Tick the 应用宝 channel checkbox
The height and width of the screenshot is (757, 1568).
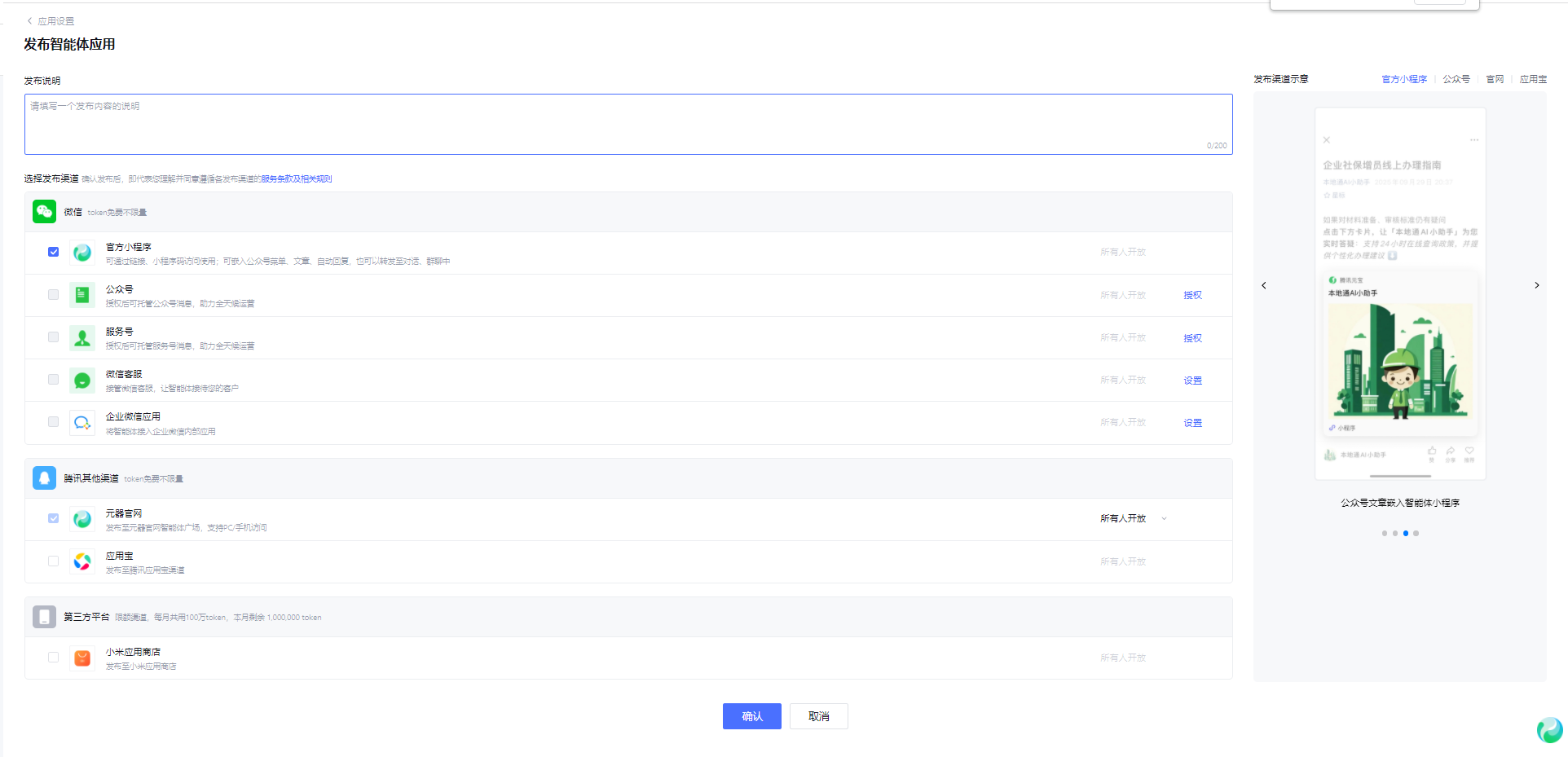[54, 561]
